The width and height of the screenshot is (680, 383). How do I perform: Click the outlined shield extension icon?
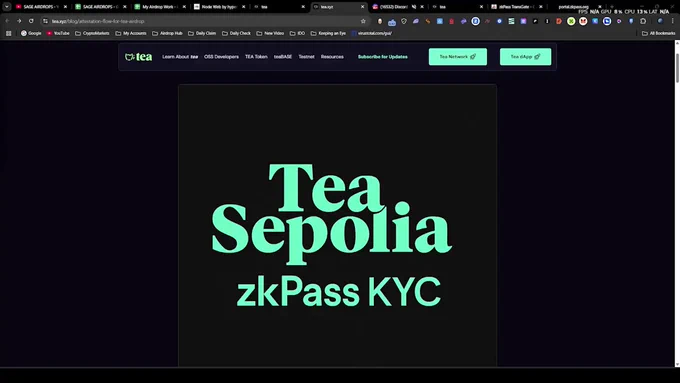tap(404, 21)
